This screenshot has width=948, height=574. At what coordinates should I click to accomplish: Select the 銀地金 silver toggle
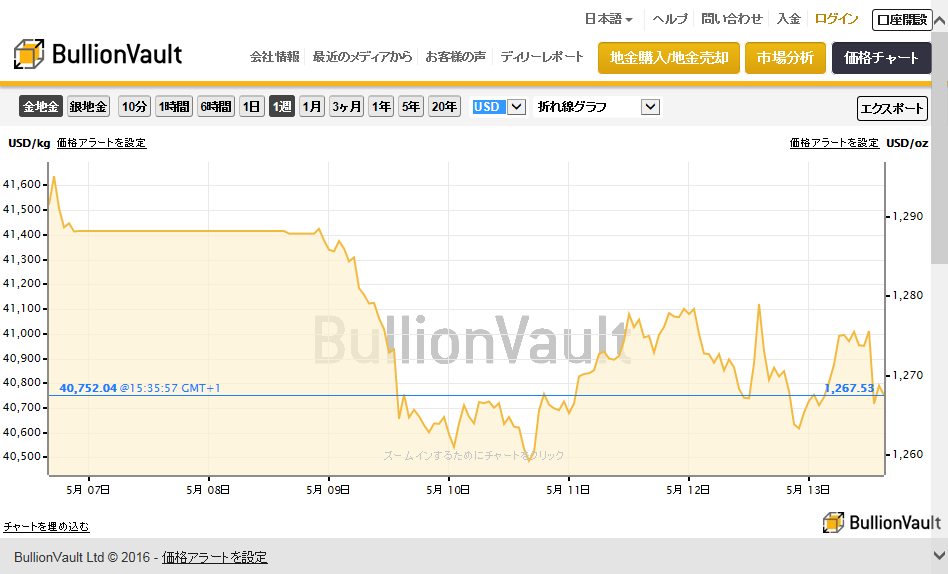[88, 106]
